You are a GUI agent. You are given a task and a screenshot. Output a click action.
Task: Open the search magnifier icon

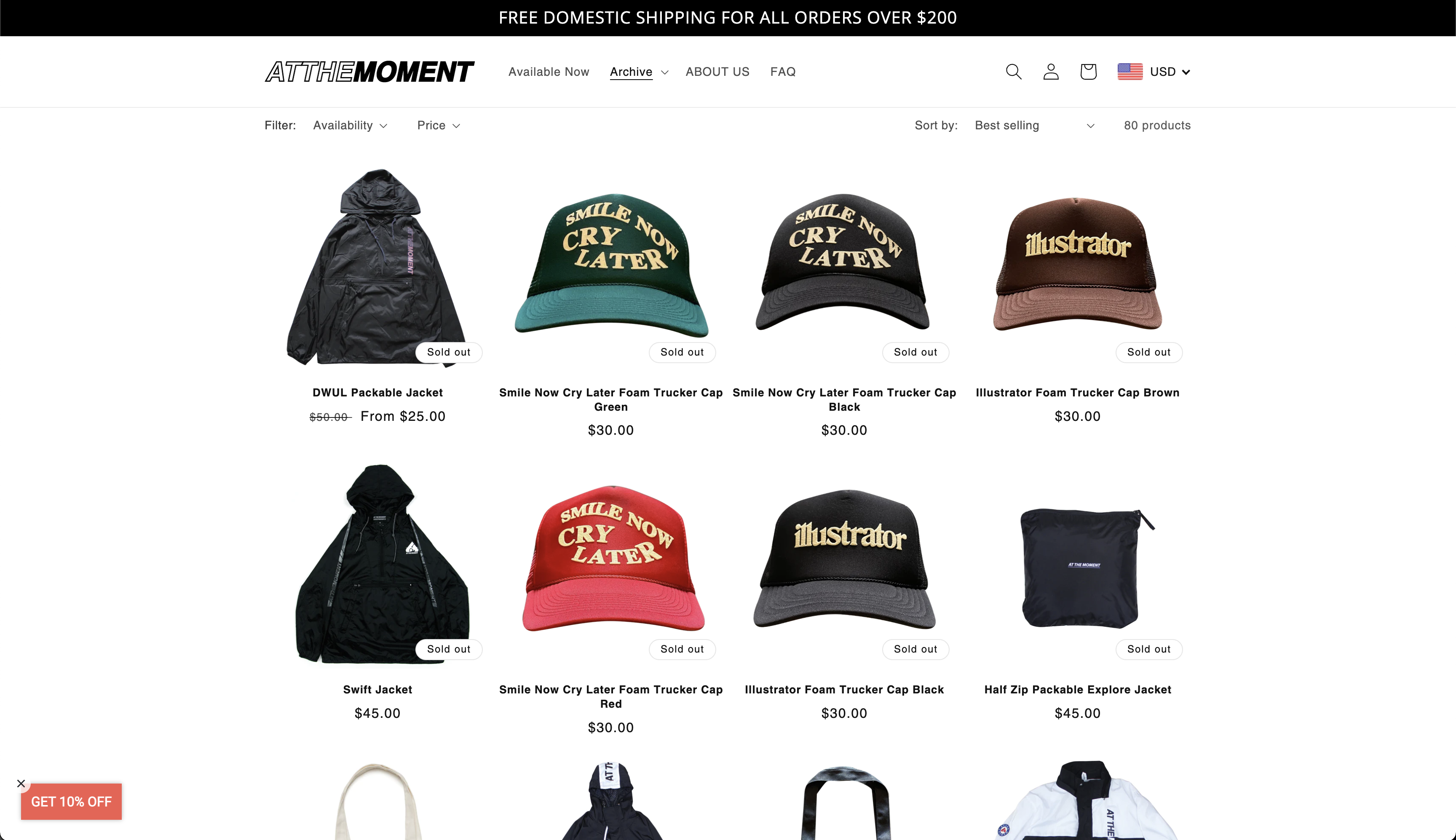[1014, 72]
